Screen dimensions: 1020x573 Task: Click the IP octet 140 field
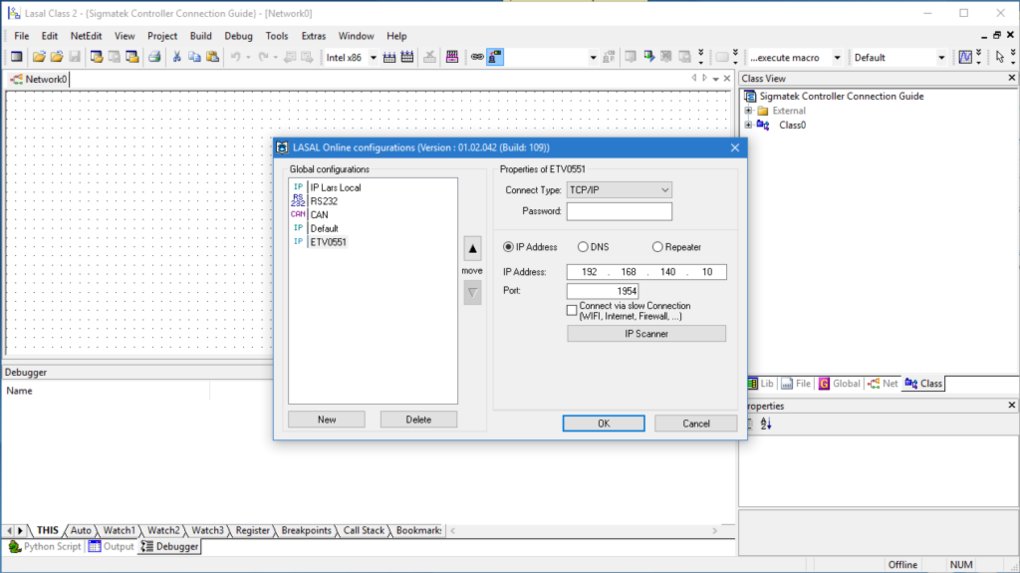click(x=667, y=272)
